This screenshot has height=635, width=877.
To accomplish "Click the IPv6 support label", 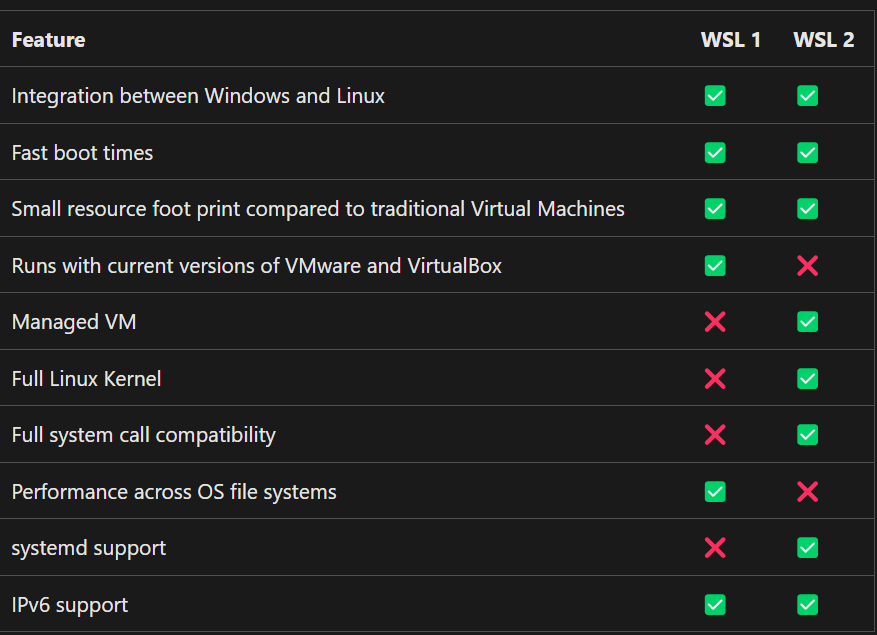I will pos(70,605).
